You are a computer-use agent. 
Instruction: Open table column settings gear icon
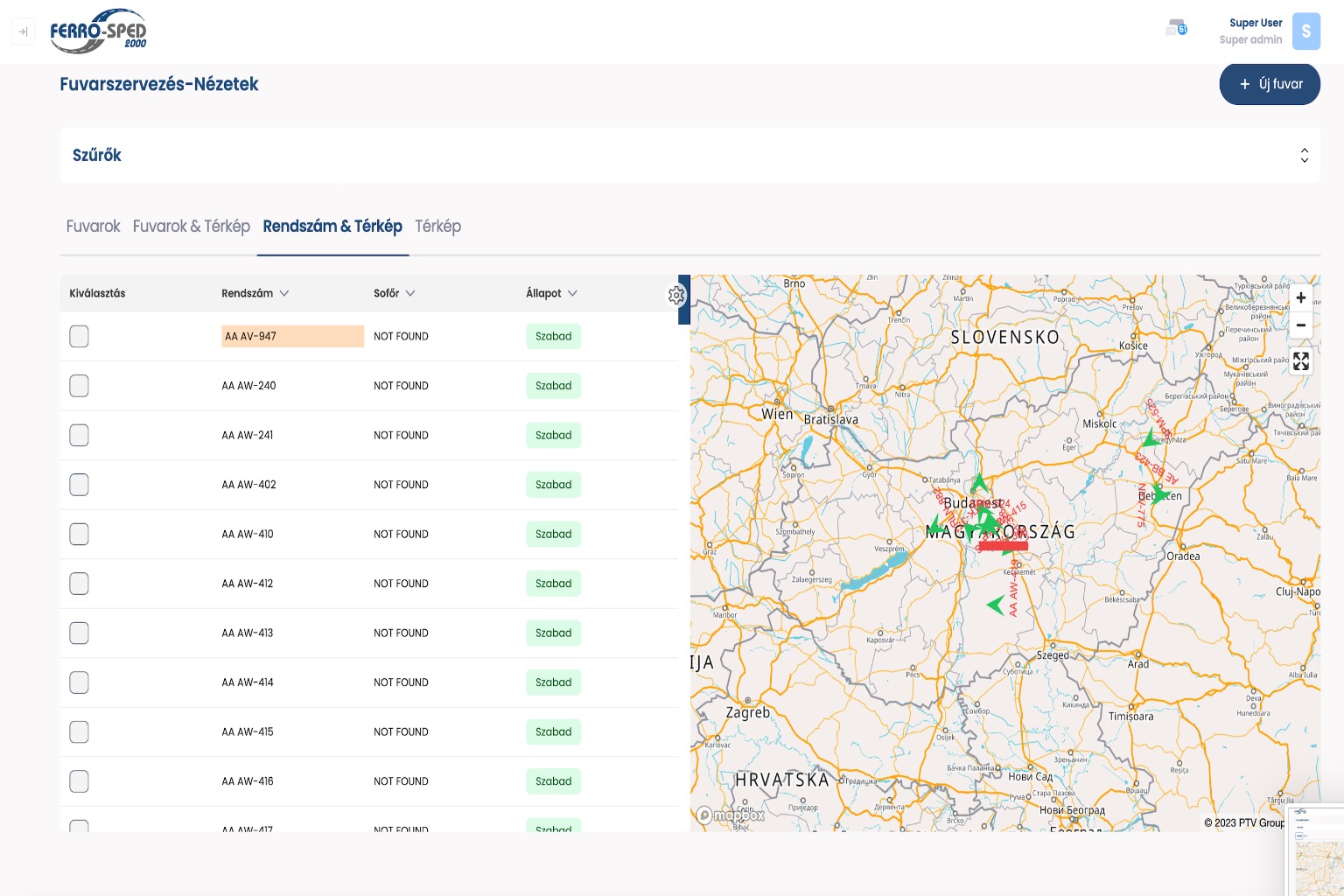[x=676, y=296]
